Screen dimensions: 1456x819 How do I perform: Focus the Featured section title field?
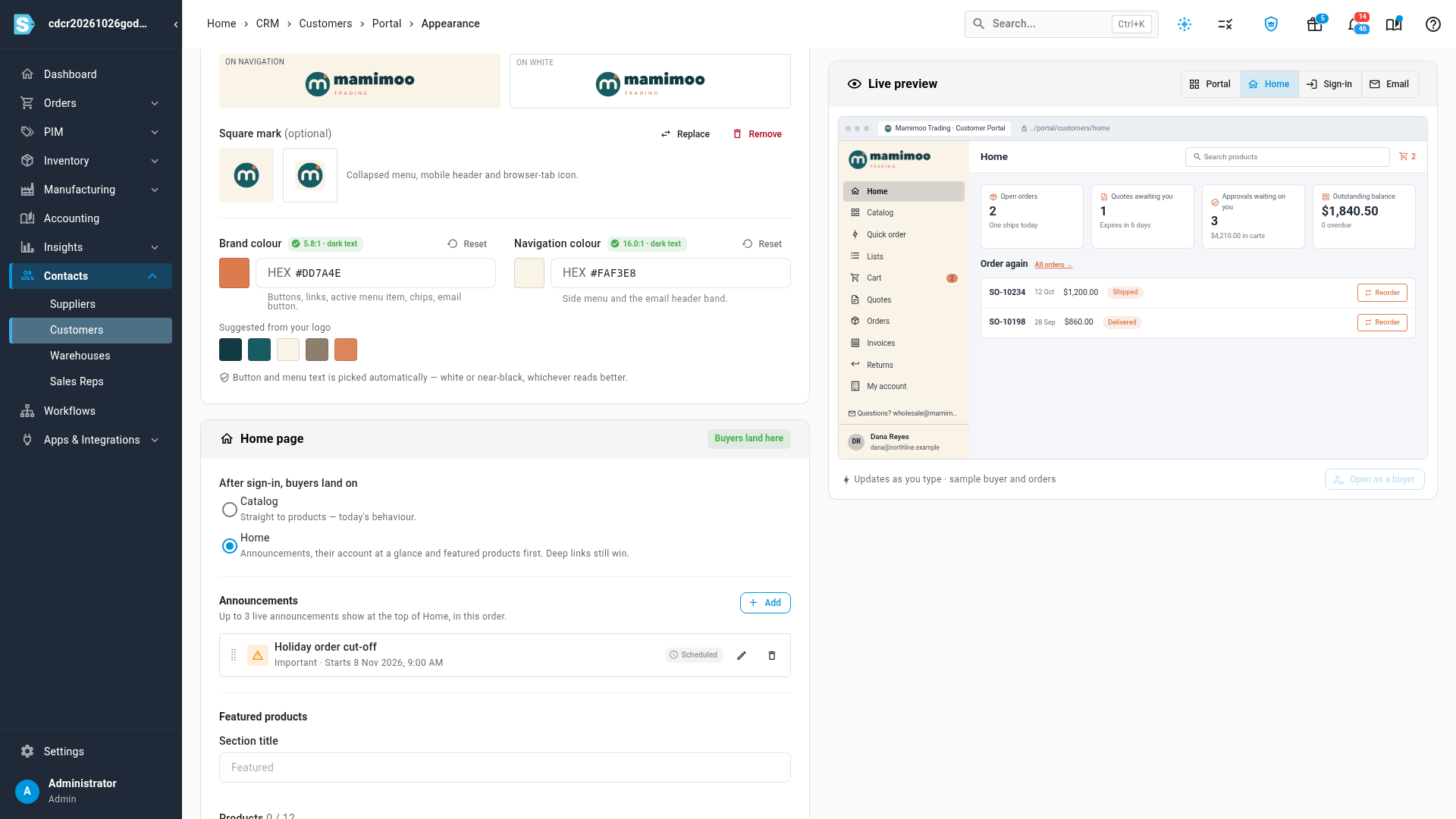505,767
